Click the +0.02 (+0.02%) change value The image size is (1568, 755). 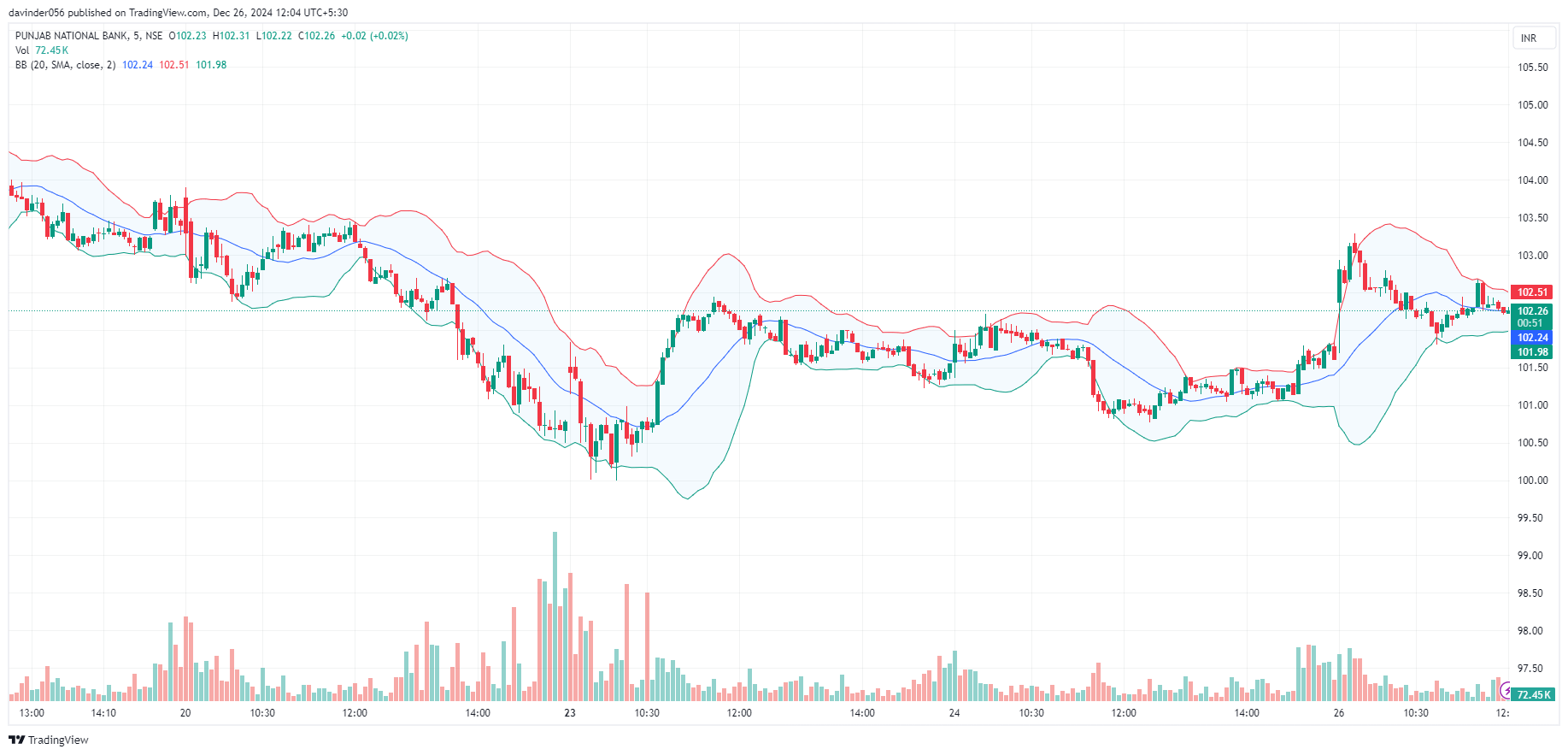(374, 36)
